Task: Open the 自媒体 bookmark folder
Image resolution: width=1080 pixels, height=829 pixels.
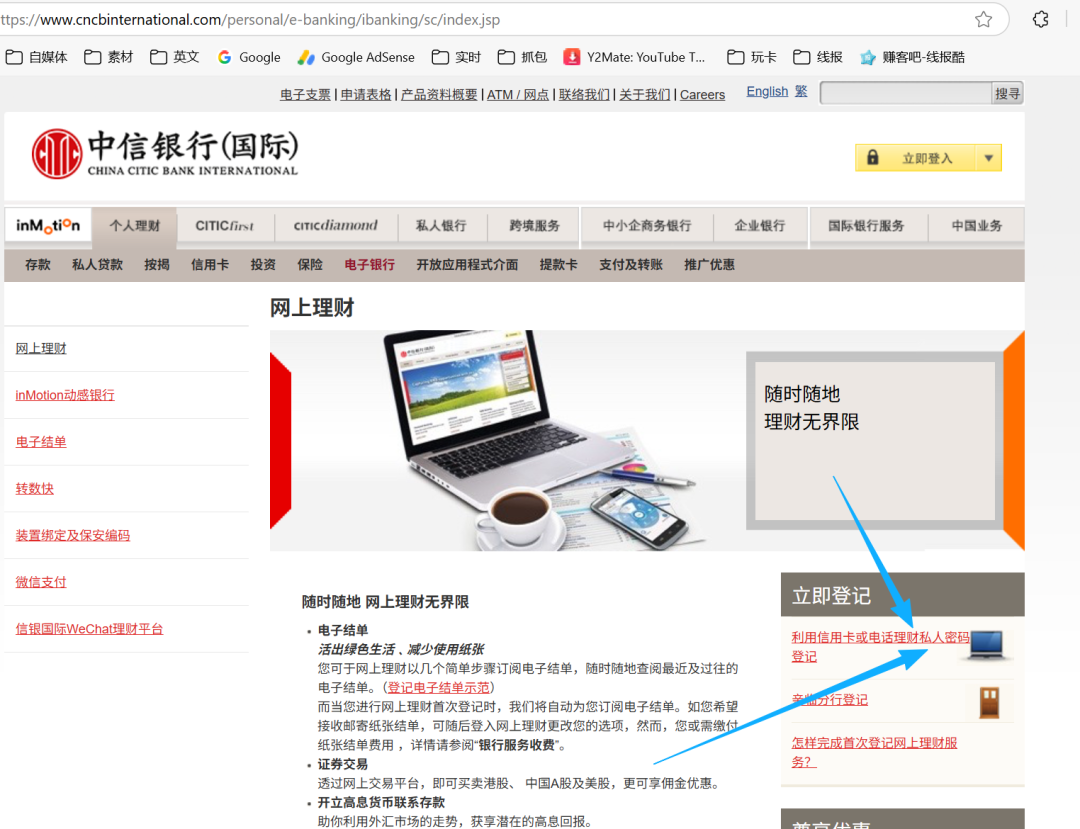Action: click(37, 57)
